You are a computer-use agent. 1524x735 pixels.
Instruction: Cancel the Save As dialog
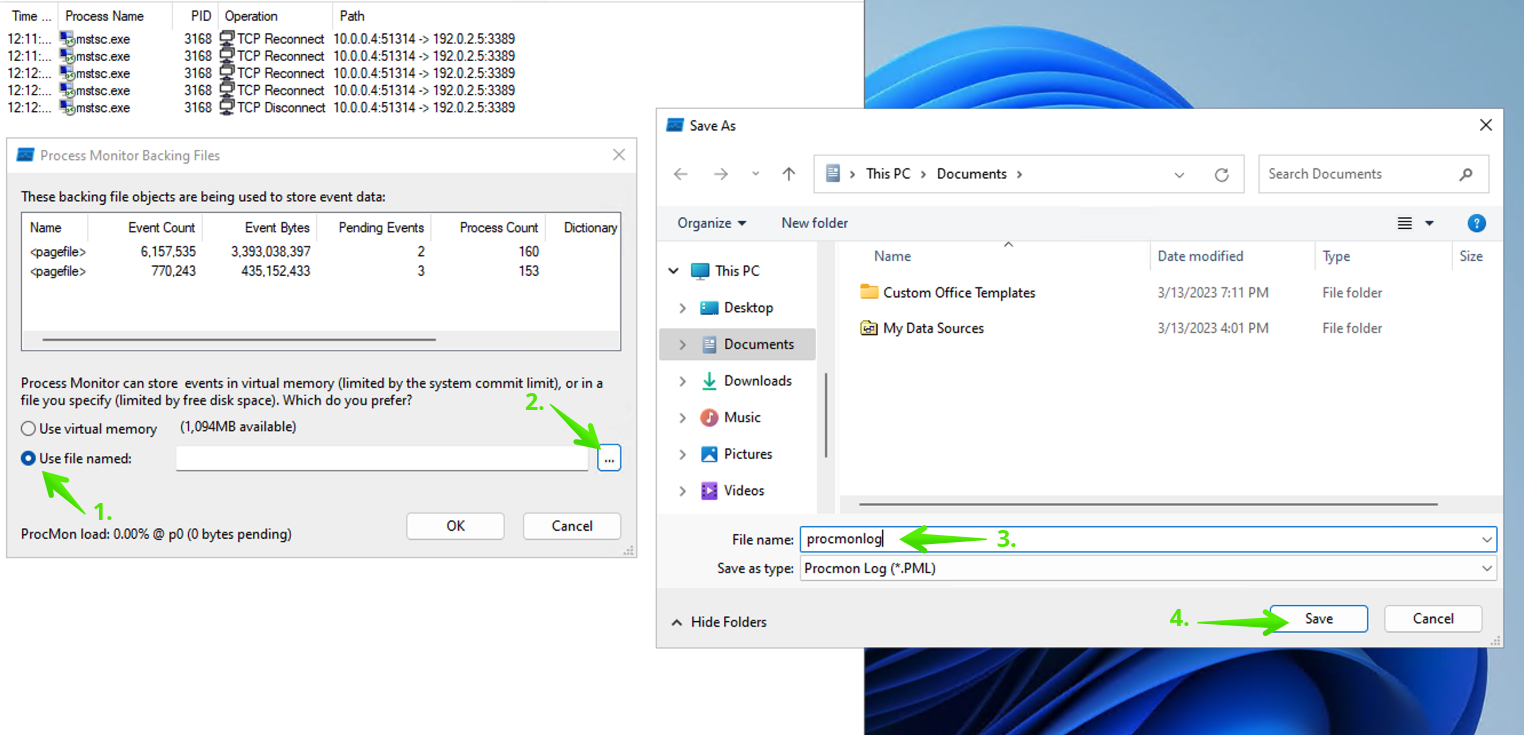[1433, 619]
